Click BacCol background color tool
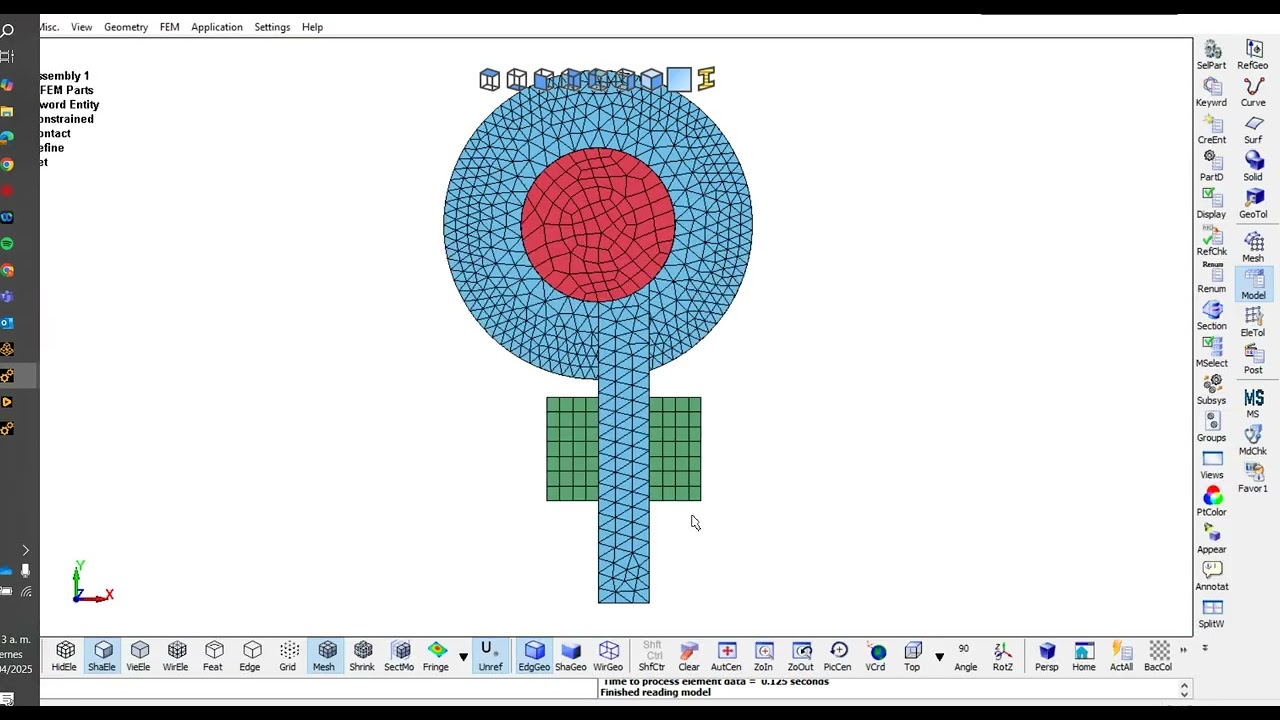Viewport: 1280px width, 720px height. pyautogui.click(x=1158, y=657)
